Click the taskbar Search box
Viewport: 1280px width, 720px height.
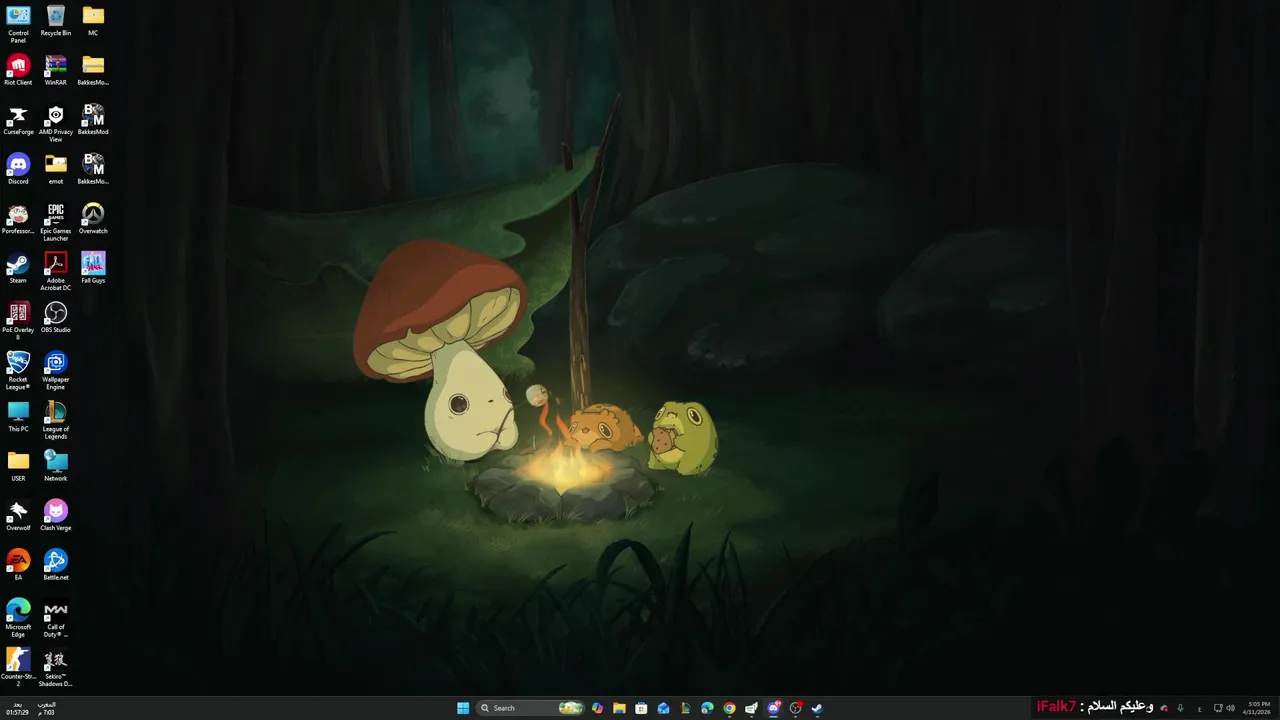click(530, 708)
